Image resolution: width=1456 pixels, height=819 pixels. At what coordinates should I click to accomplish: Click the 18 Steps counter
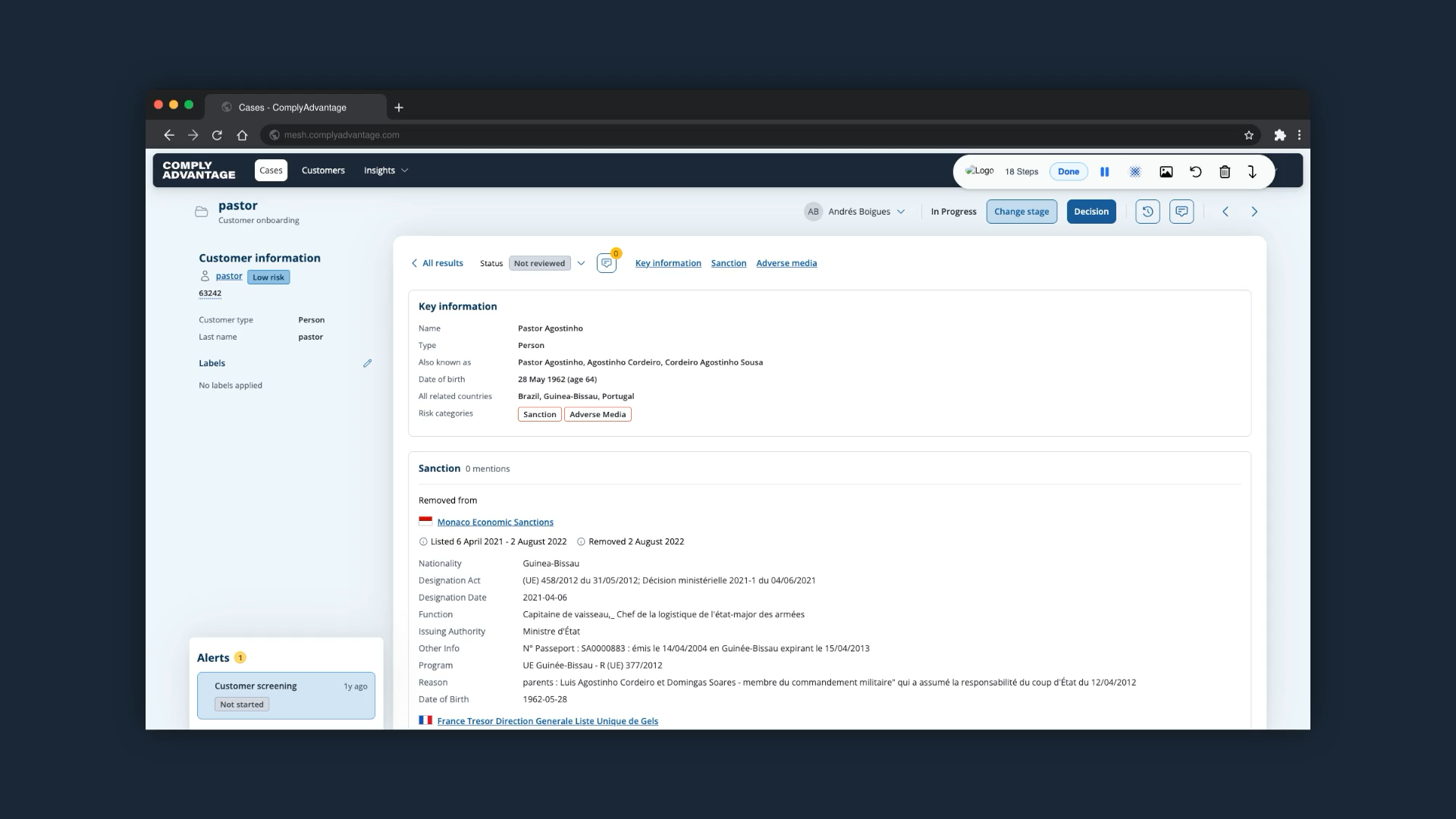[x=1021, y=171]
